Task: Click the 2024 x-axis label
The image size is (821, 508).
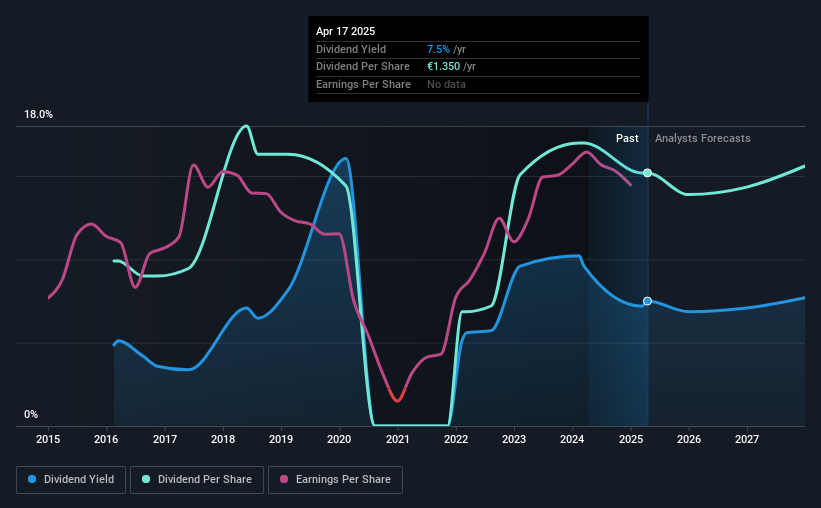Action: pyautogui.click(x=572, y=439)
